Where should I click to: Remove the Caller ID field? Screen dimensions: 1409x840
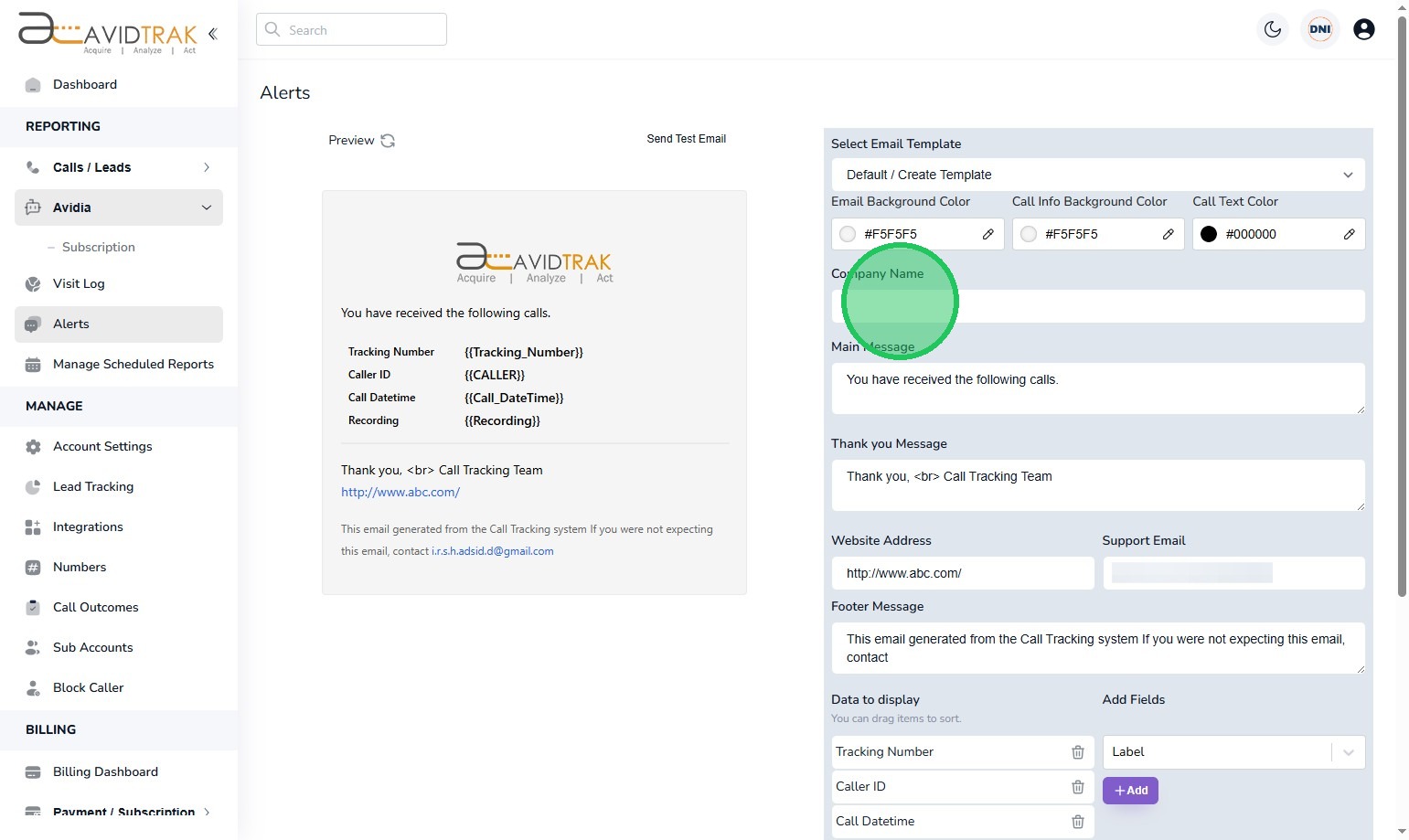click(x=1077, y=787)
